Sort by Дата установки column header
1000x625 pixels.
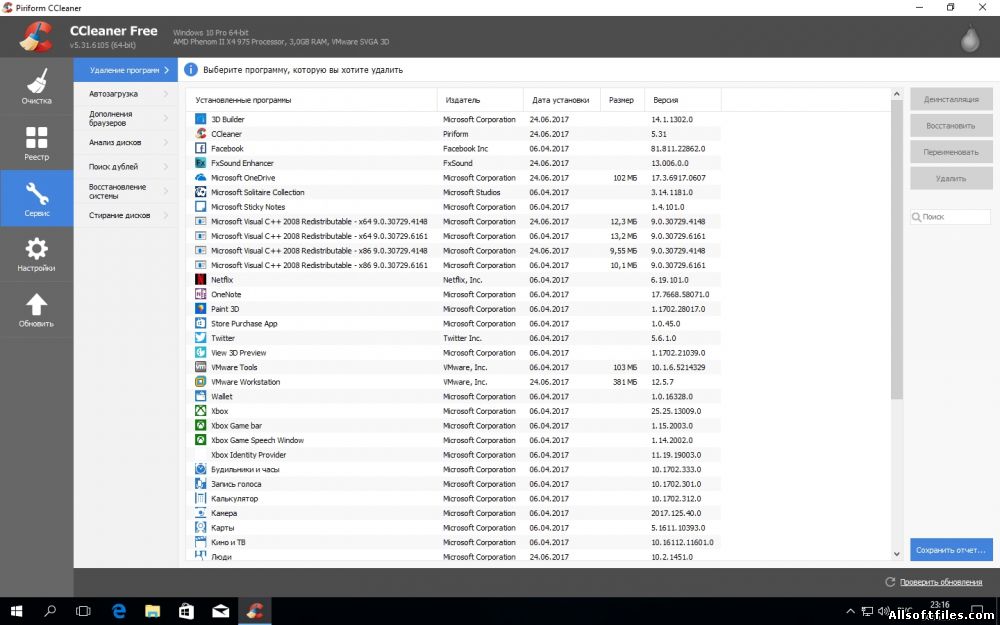[x=562, y=100]
